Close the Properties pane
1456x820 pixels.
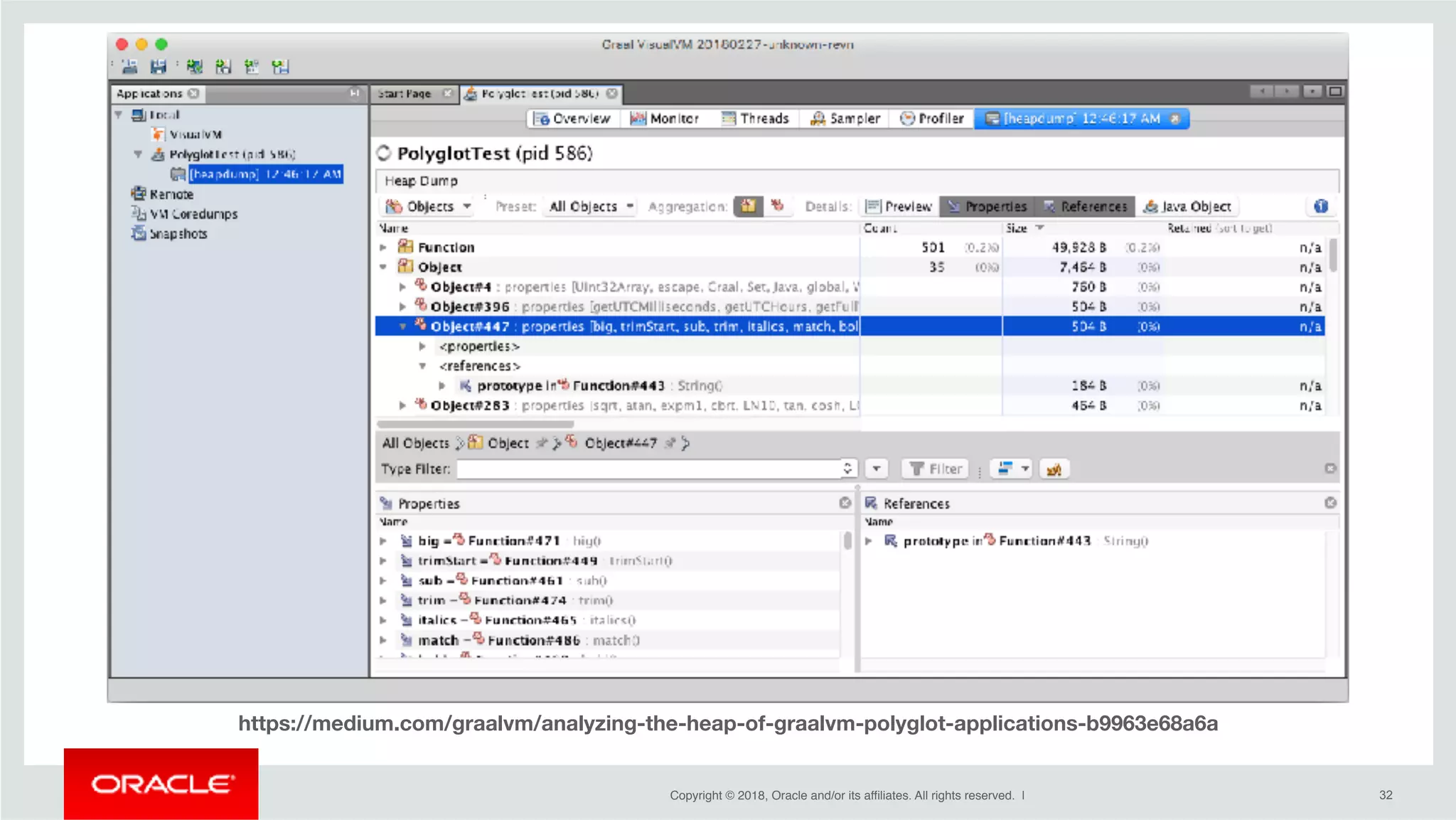pos(845,503)
